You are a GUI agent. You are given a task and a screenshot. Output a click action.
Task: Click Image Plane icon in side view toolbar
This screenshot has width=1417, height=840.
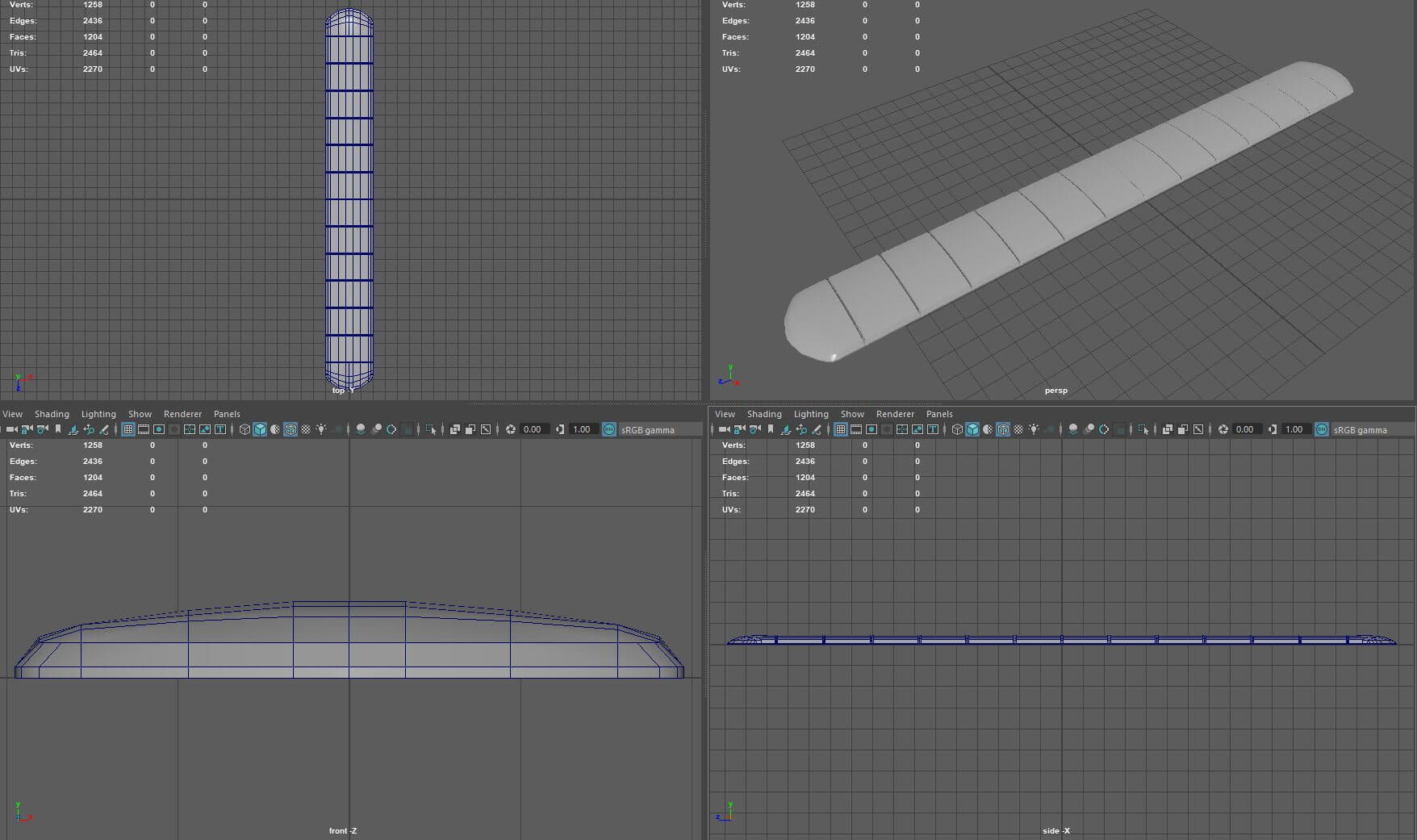(x=785, y=429)
